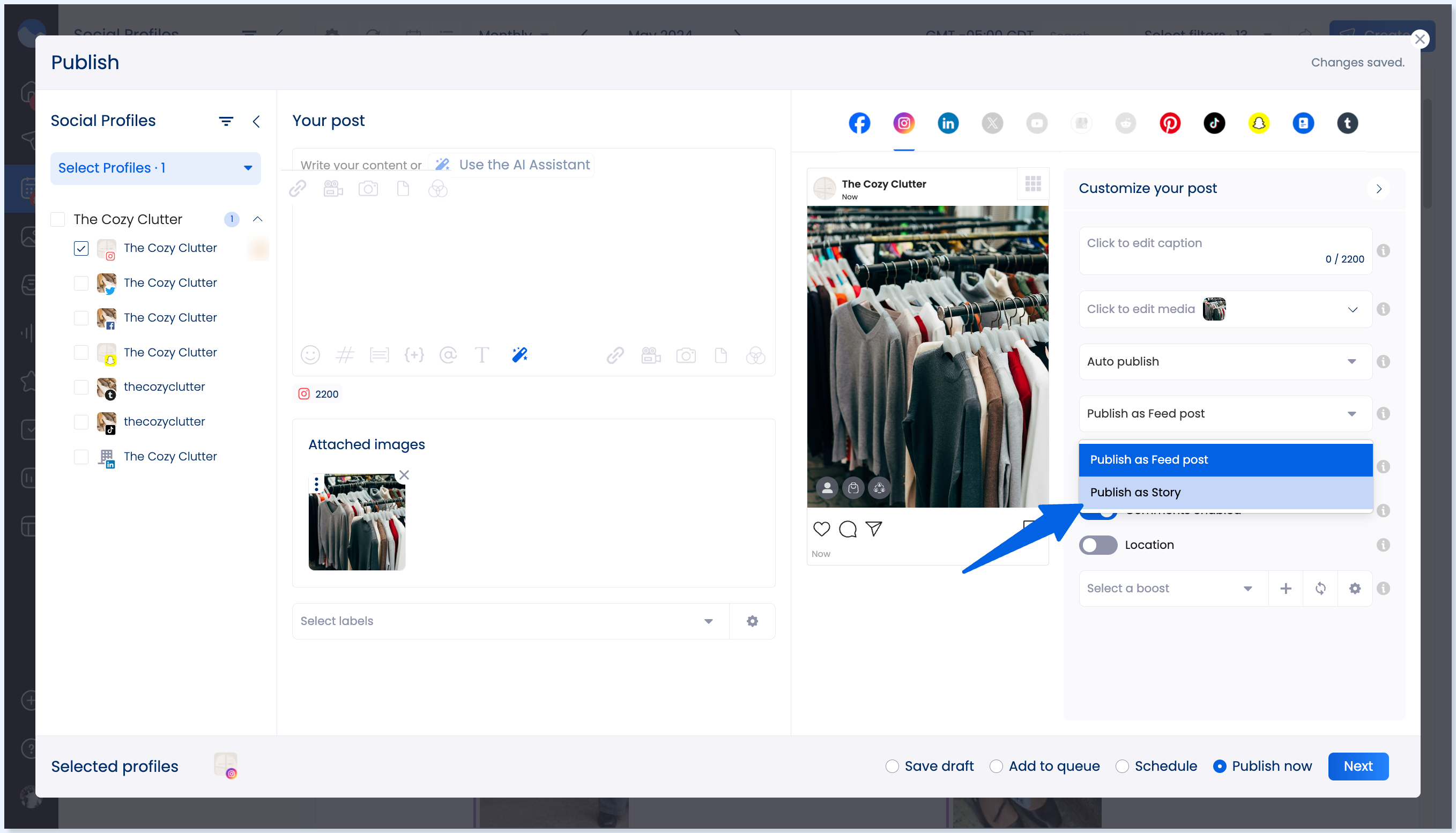This screenshot has height=833, width=1456.
Task: Click the blue AI magic wand icon
Action: [519, 355]
